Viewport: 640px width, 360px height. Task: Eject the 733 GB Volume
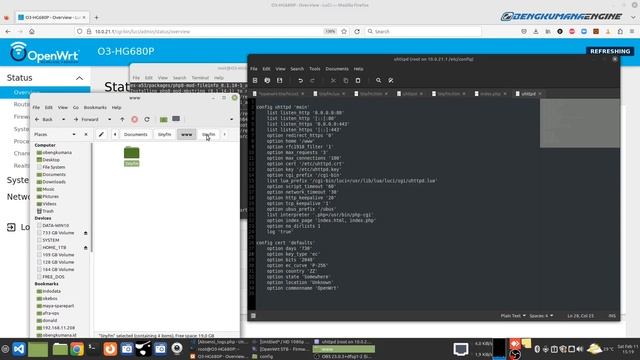(86, 233)
